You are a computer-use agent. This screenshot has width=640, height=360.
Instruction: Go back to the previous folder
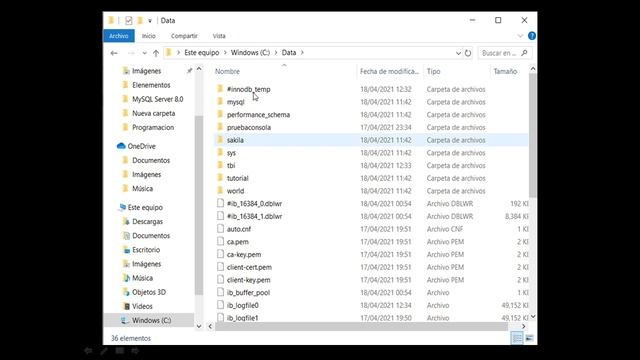pos(114,53)
